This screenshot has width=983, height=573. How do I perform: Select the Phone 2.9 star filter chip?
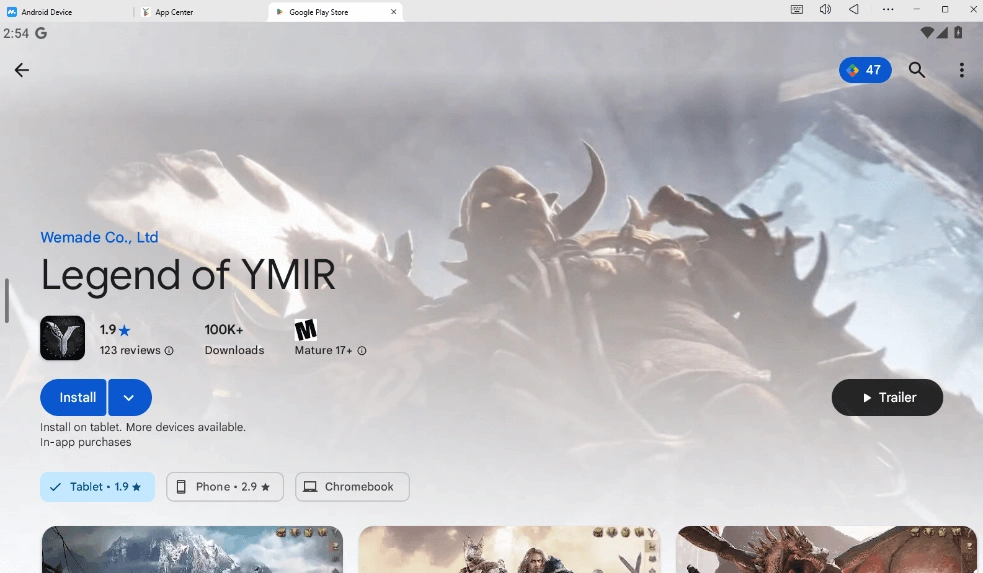click(225, 487)
